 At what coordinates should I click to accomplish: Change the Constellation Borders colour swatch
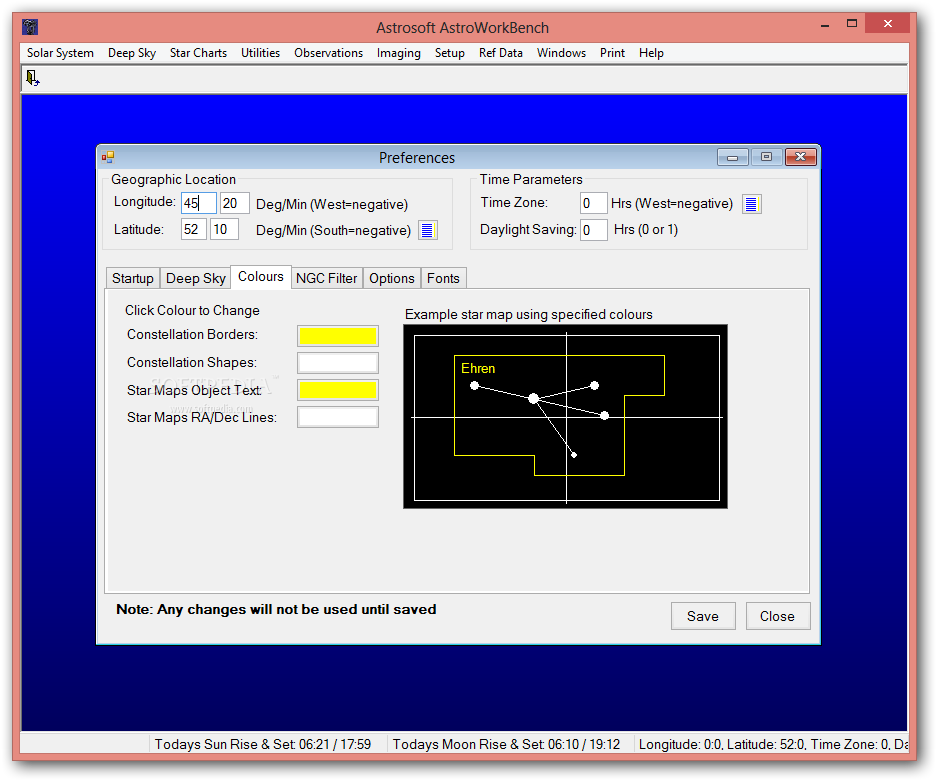(338, 336)
